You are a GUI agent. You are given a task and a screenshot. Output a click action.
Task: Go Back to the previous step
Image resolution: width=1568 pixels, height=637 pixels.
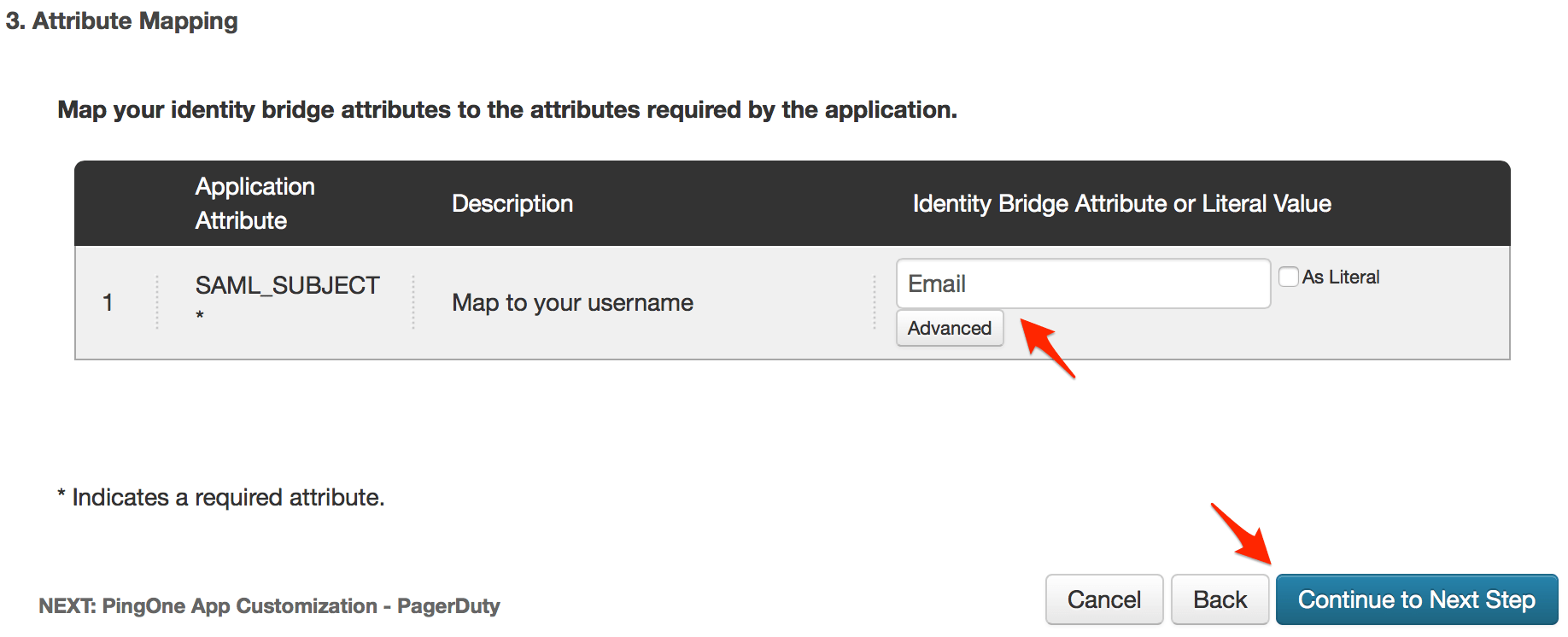pos(1220,599)
